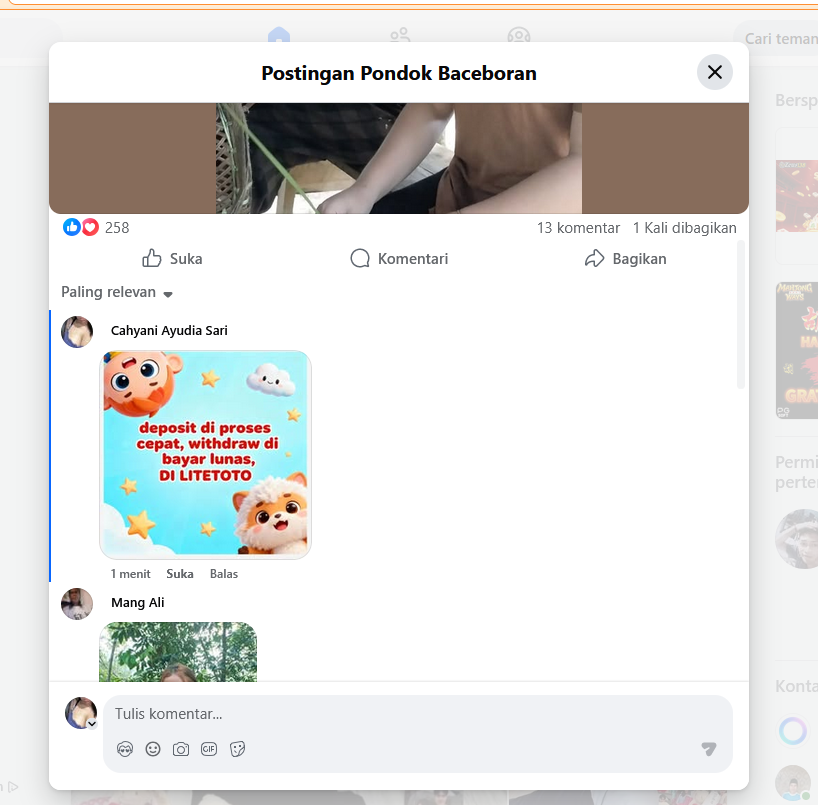Click the Tulis komentar input field
This screenshot has height=805, width=818.
[417, 714]
